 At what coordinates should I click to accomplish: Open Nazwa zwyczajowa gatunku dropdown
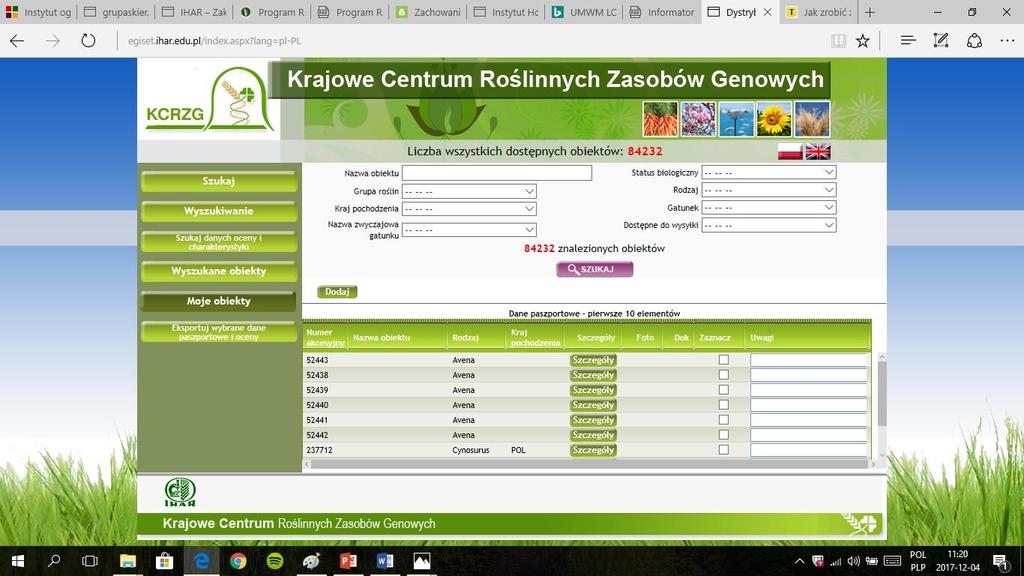469,230
